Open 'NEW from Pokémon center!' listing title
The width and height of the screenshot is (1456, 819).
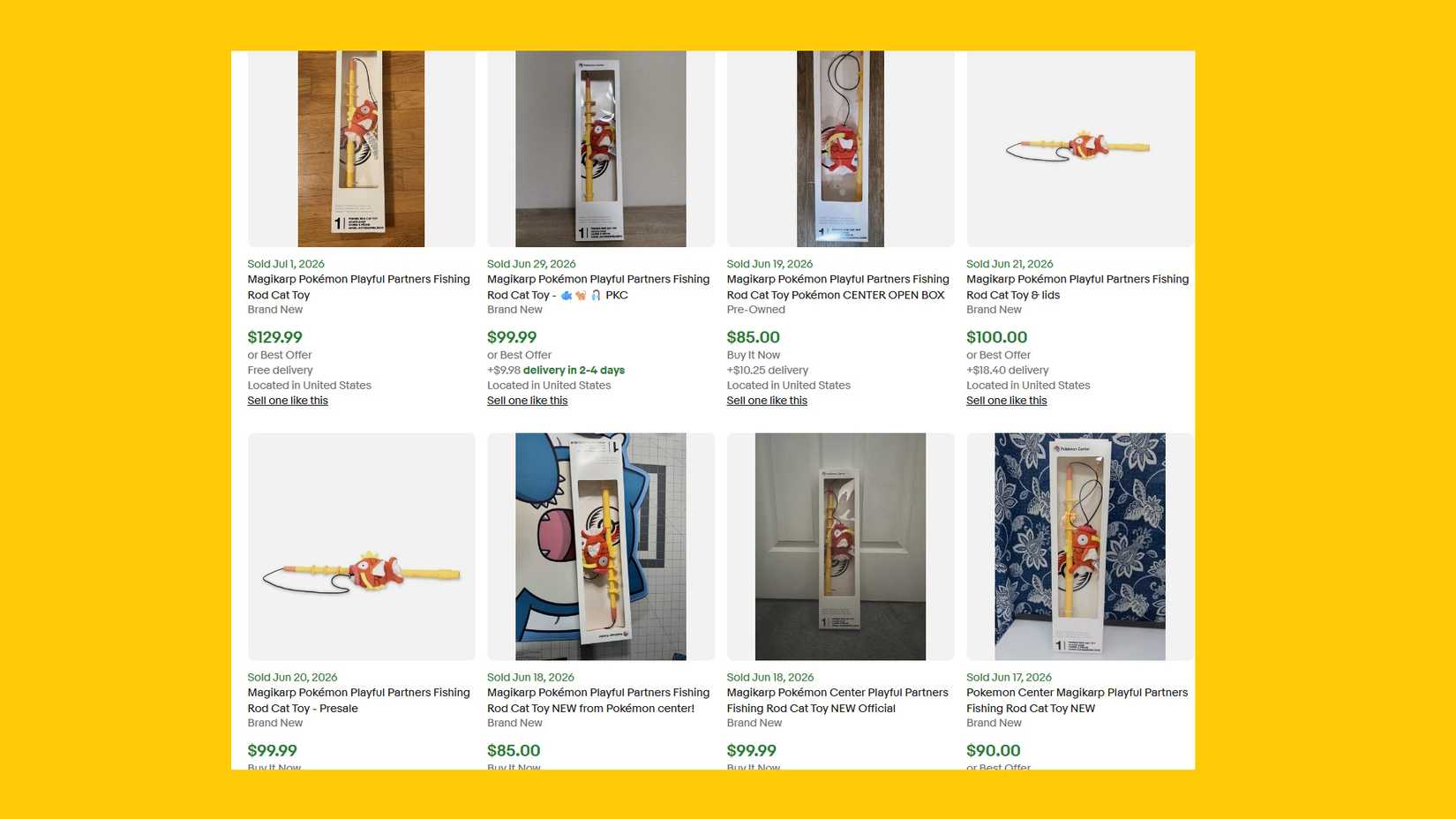(598, 701)
